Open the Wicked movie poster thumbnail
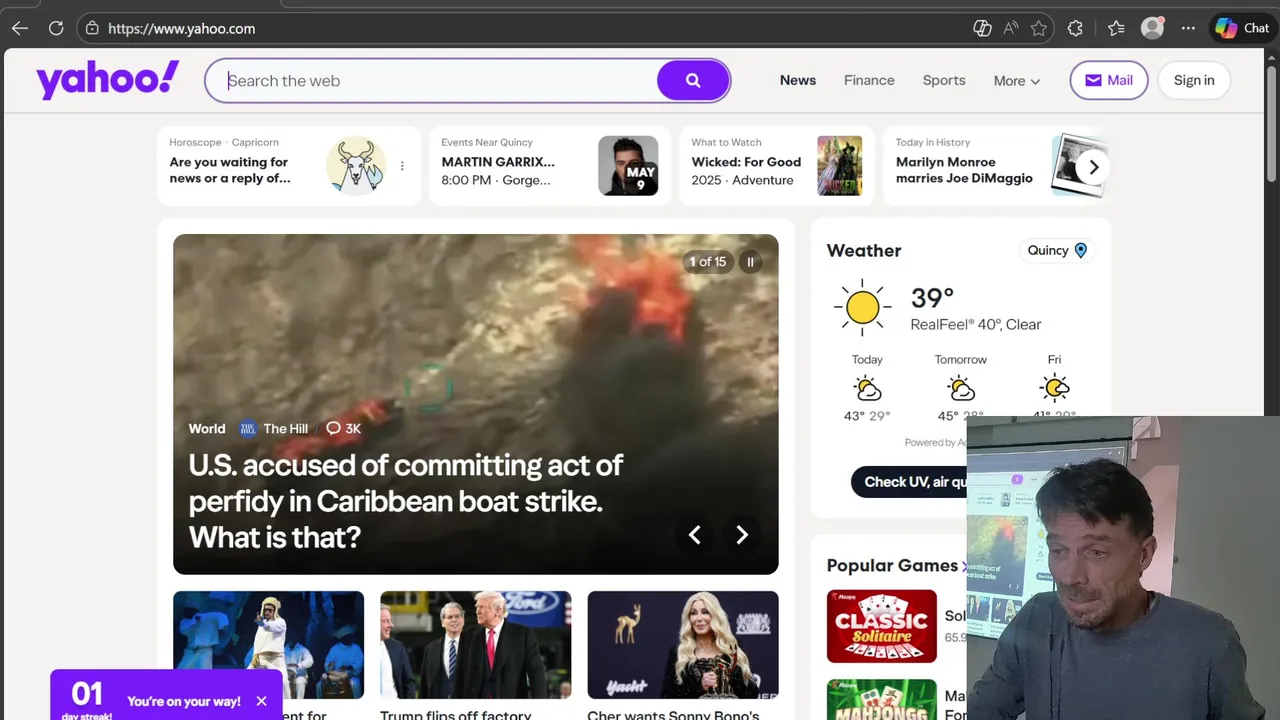This screenshot has width=1280, height=720. click(839, 166)
